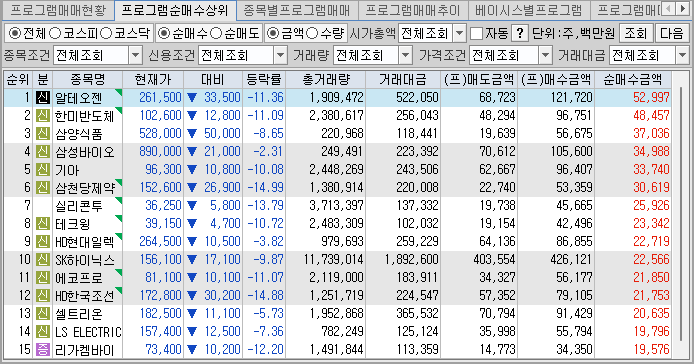Image resolution: width=694 pixels, height=364 pixels.
Task: Open the 종목별프로그램매매 tab
Action: (x=297, y=10)
